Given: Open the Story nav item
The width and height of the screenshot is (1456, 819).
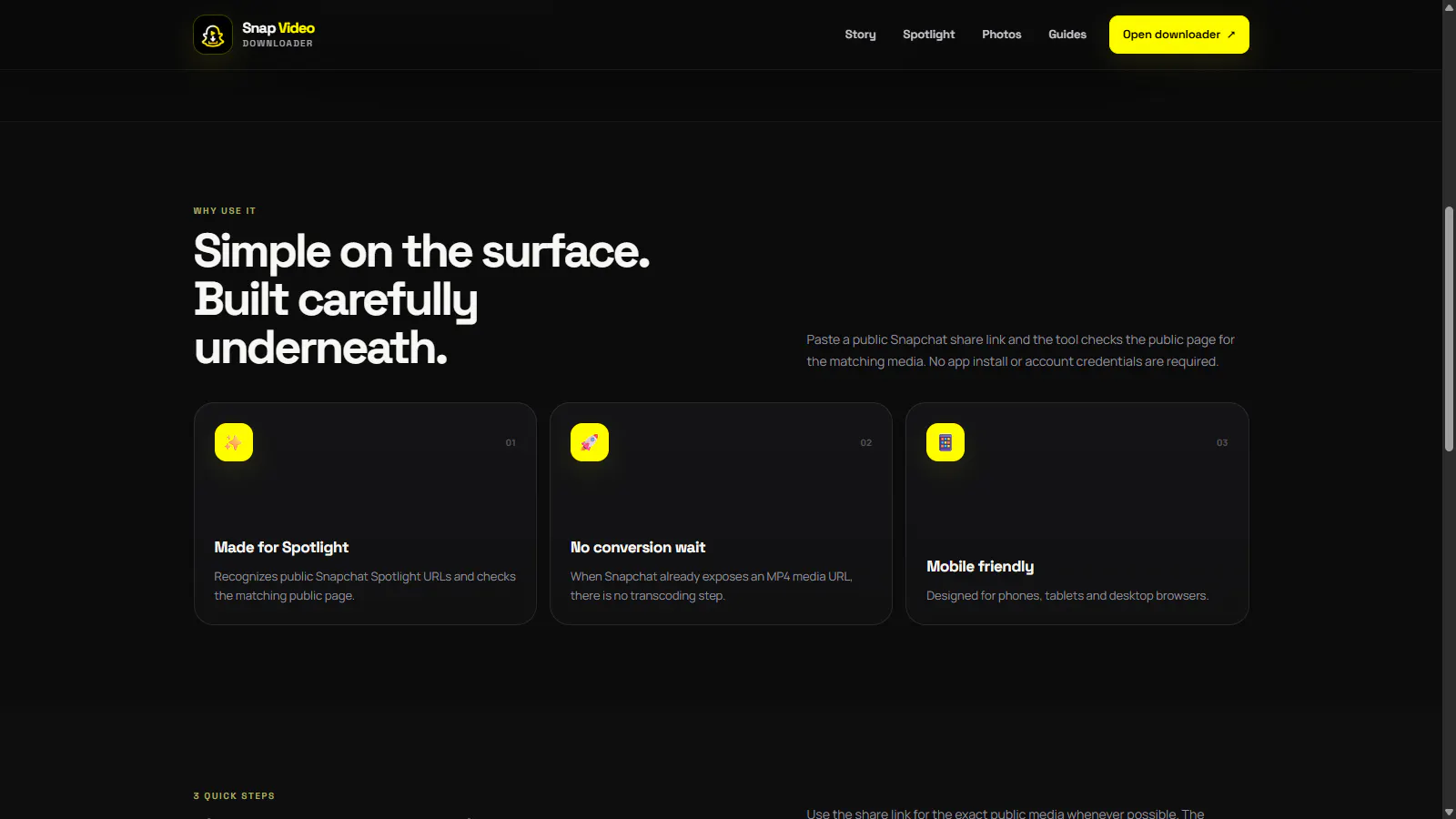Looking at the screenshot, I should click(860, 35).
